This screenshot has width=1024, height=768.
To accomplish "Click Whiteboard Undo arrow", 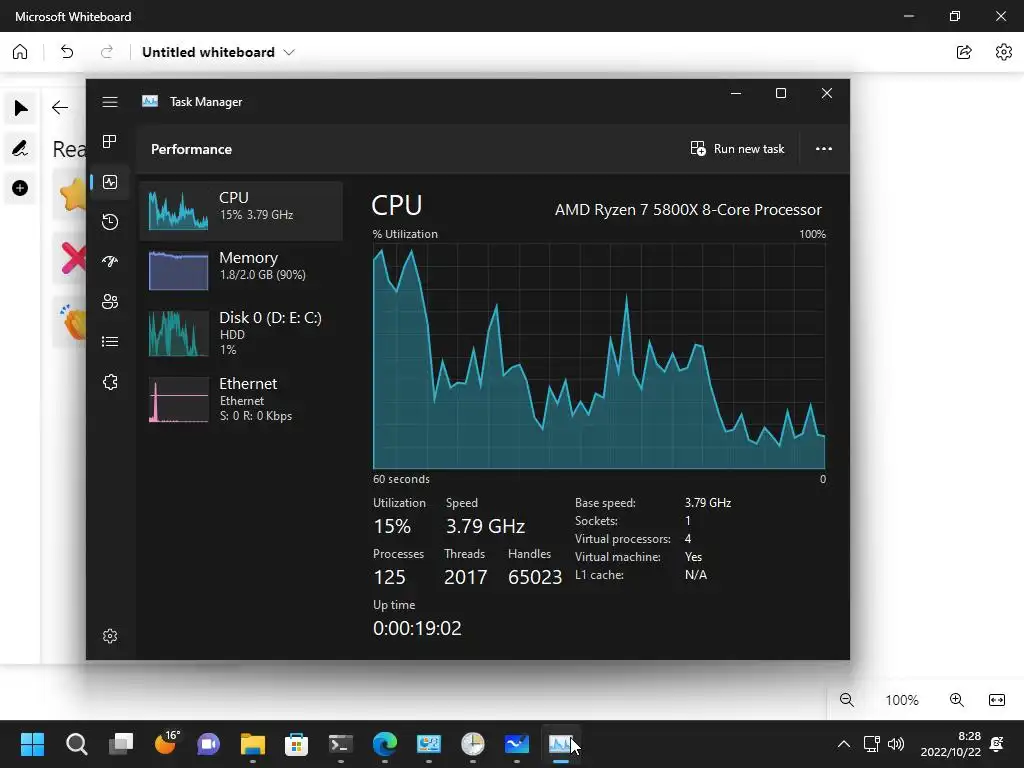I will [67, 52].
